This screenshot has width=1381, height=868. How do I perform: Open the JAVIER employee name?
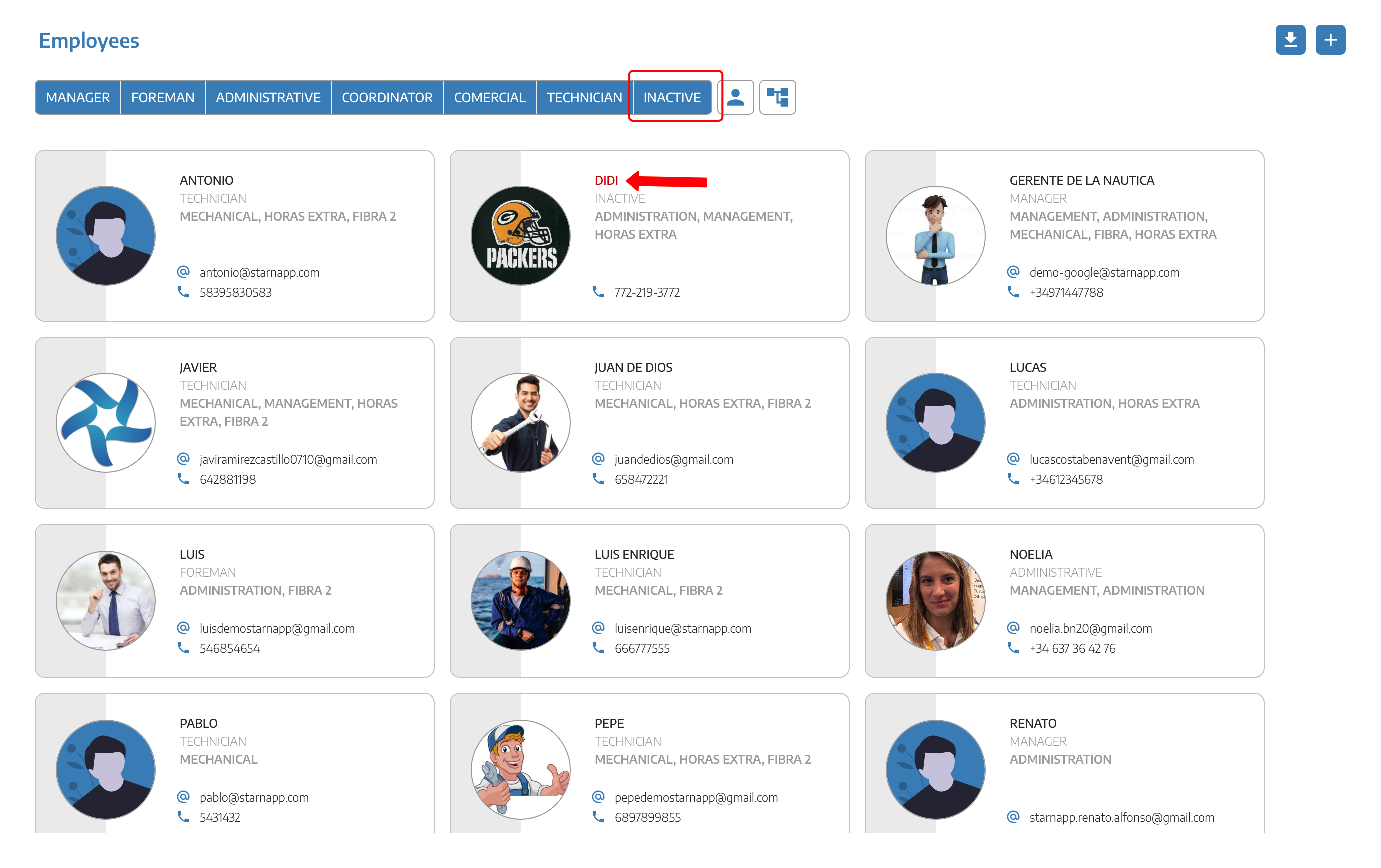[x=198, y=367]
